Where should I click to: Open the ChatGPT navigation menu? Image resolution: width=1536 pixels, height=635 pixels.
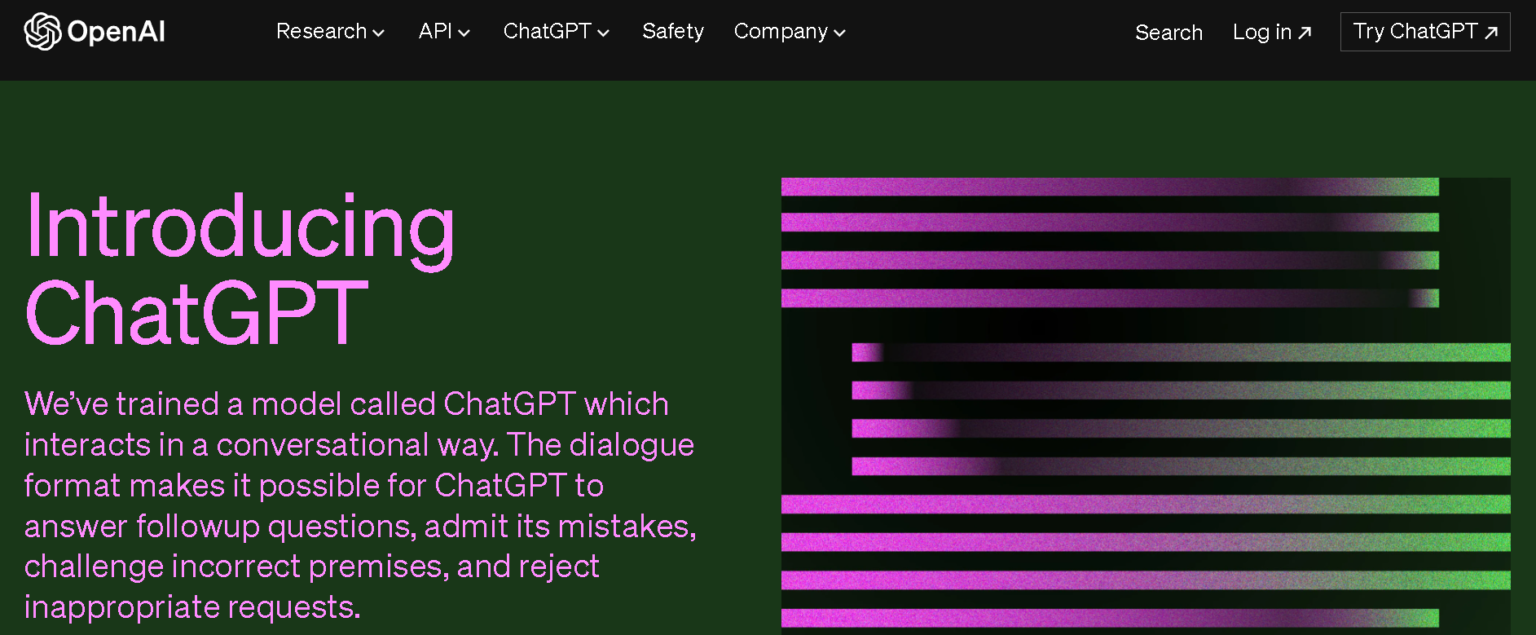[547, 32]
